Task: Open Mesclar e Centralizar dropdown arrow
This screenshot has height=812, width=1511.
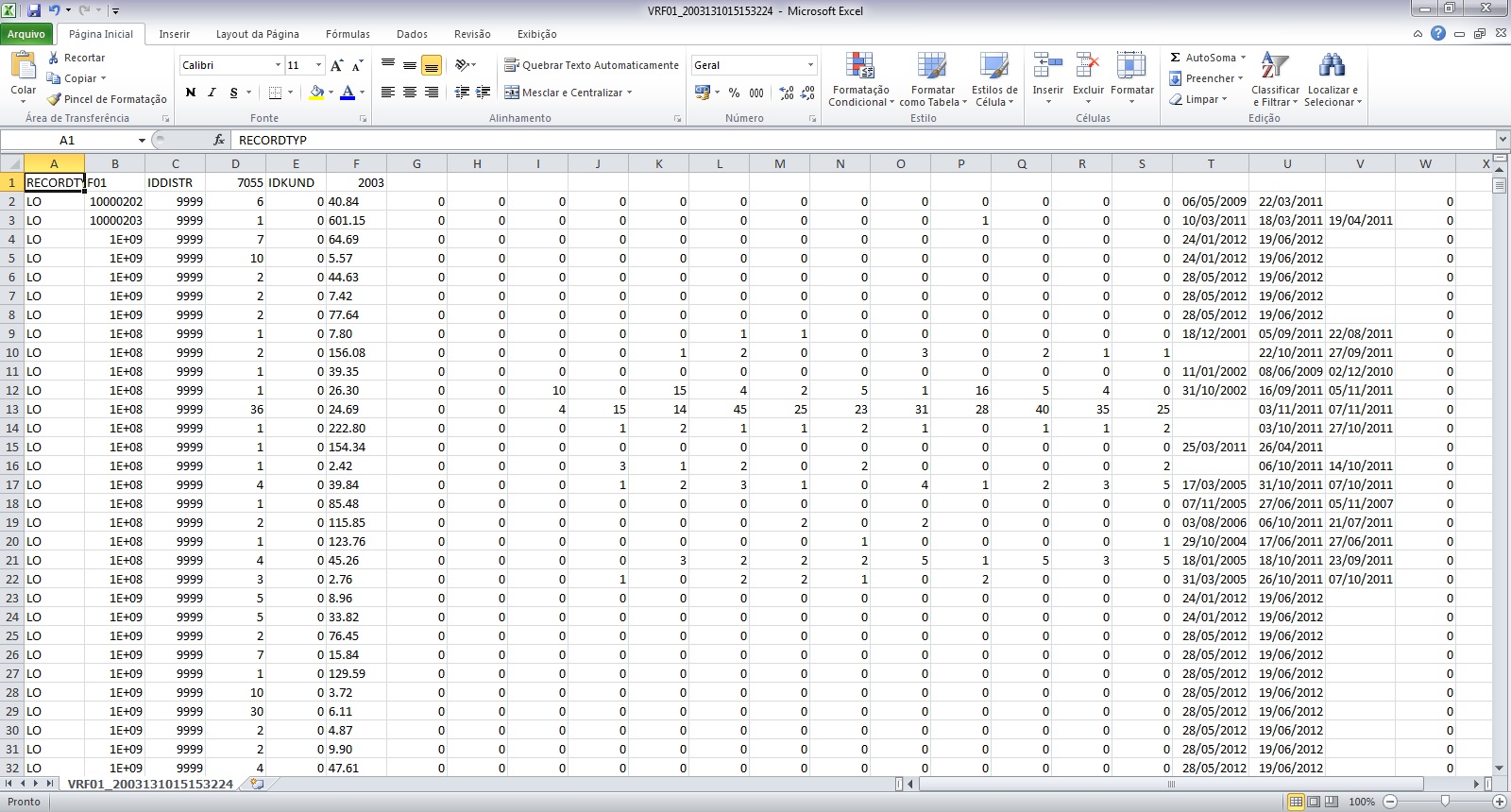Action: (629, 93)
